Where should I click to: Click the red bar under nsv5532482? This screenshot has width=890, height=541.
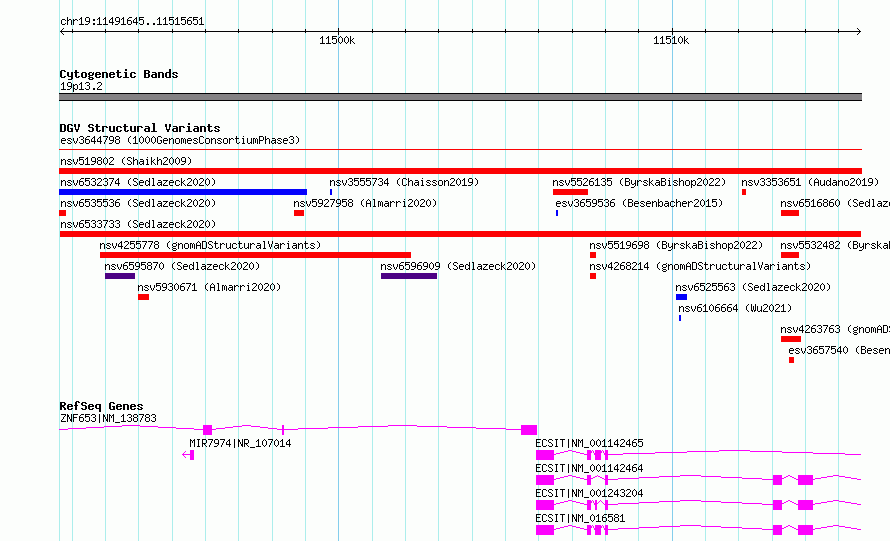[x=790, y=255]
